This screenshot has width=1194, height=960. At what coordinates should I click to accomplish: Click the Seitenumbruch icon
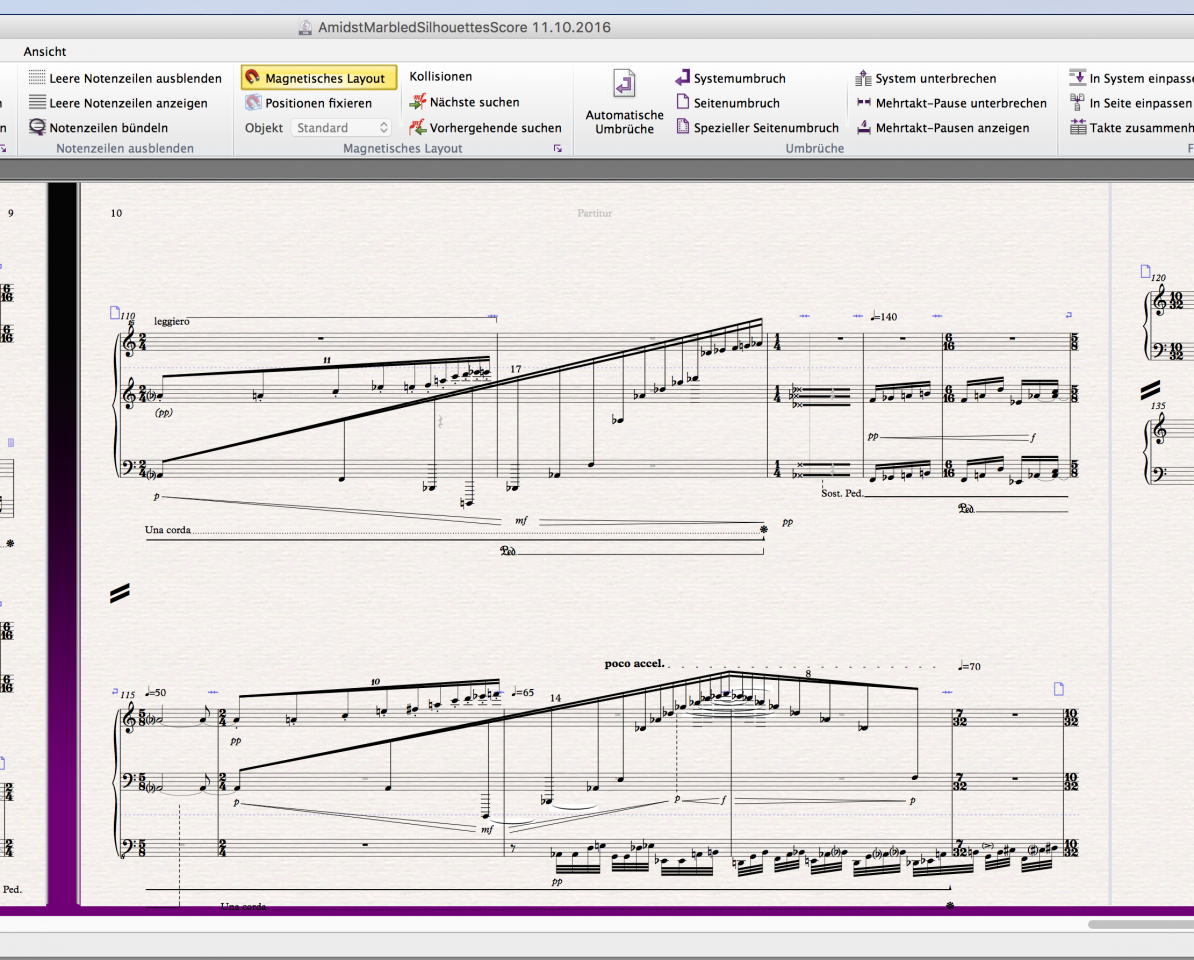(x=682, y=102)
